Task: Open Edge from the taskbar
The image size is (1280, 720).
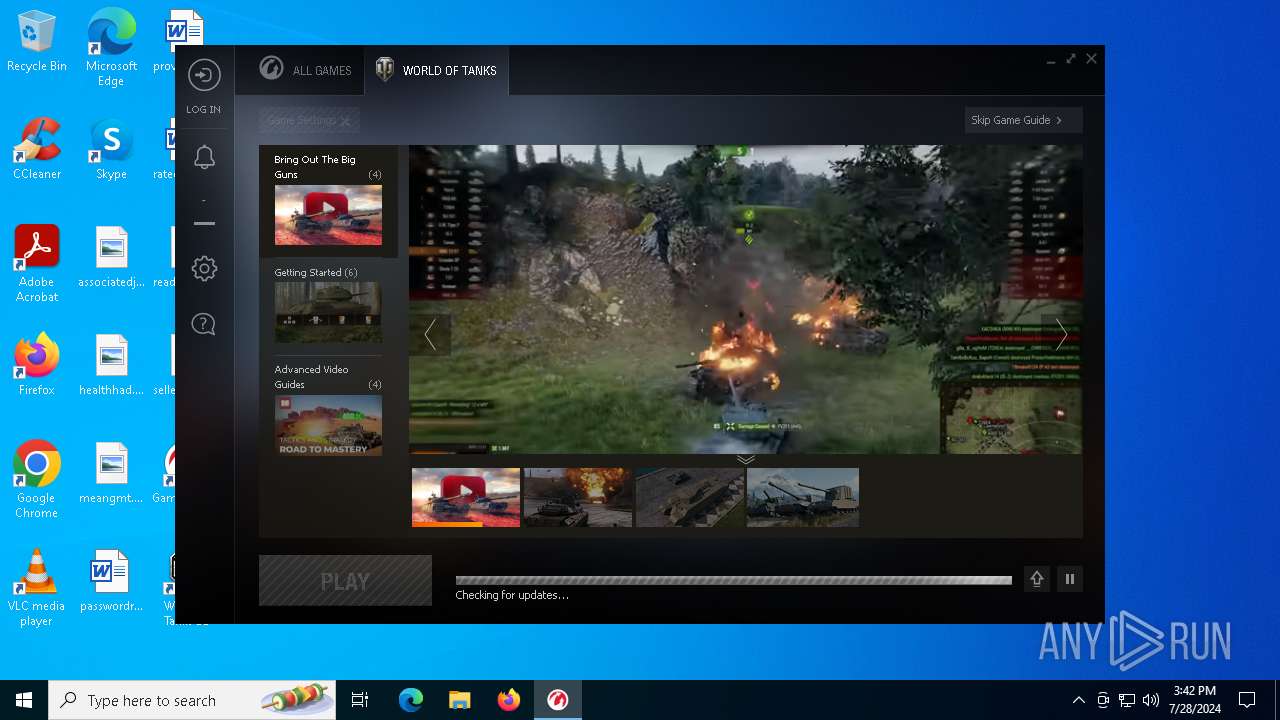Action: (411, 700)
